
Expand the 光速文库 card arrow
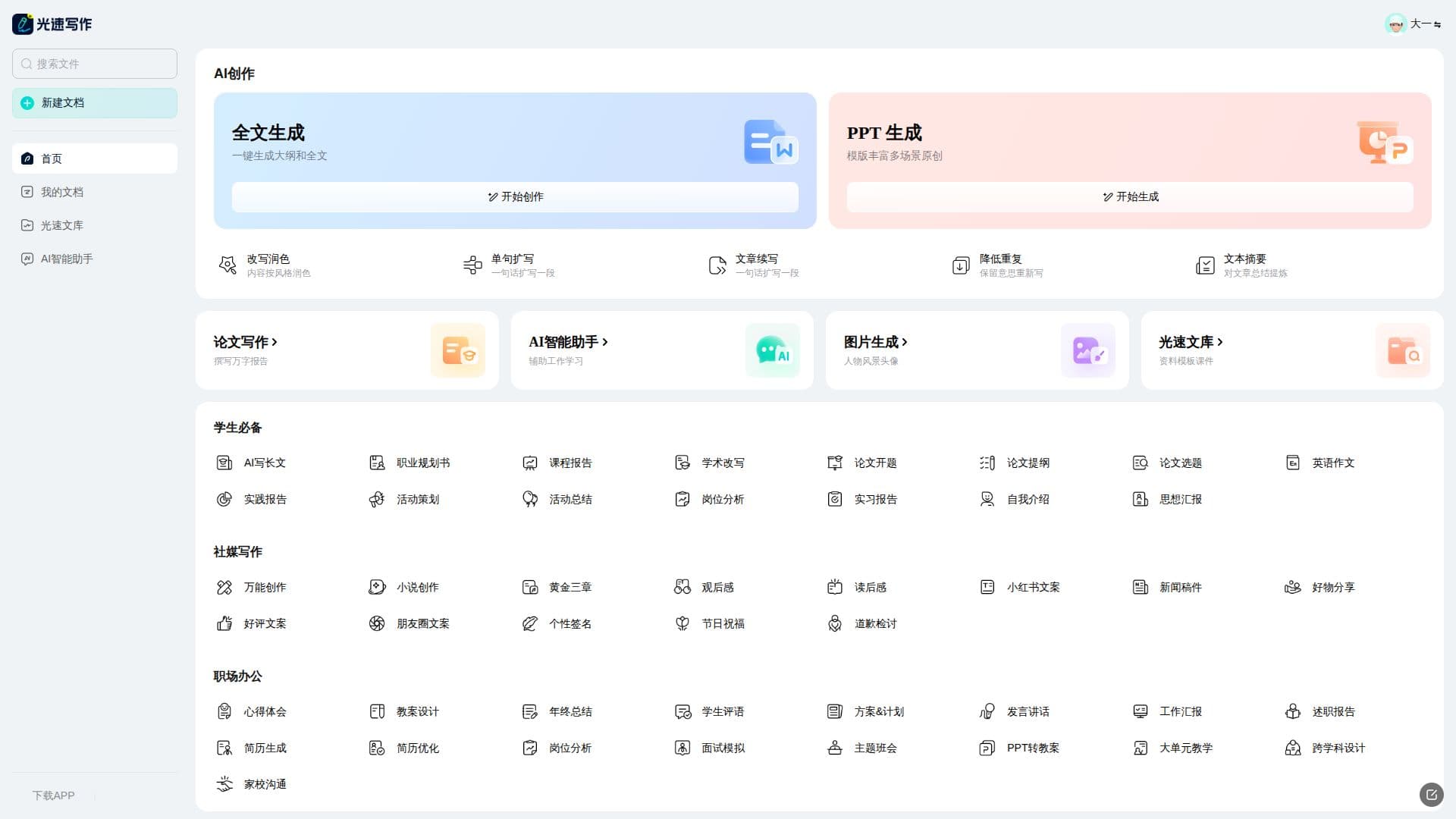pos(1220,342)
